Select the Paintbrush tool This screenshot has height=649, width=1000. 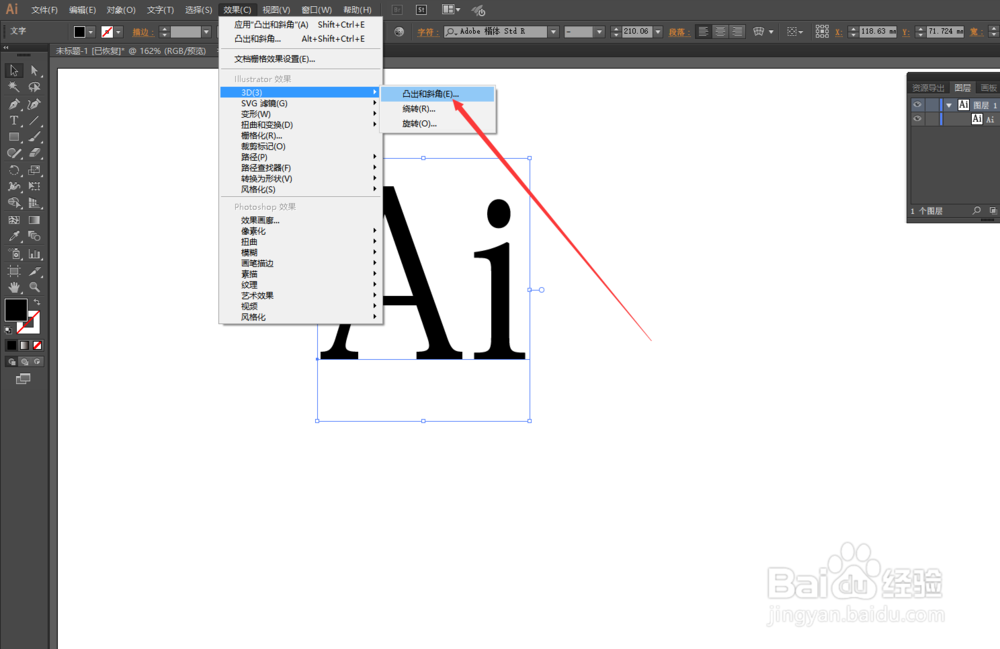tap(34, 136)
